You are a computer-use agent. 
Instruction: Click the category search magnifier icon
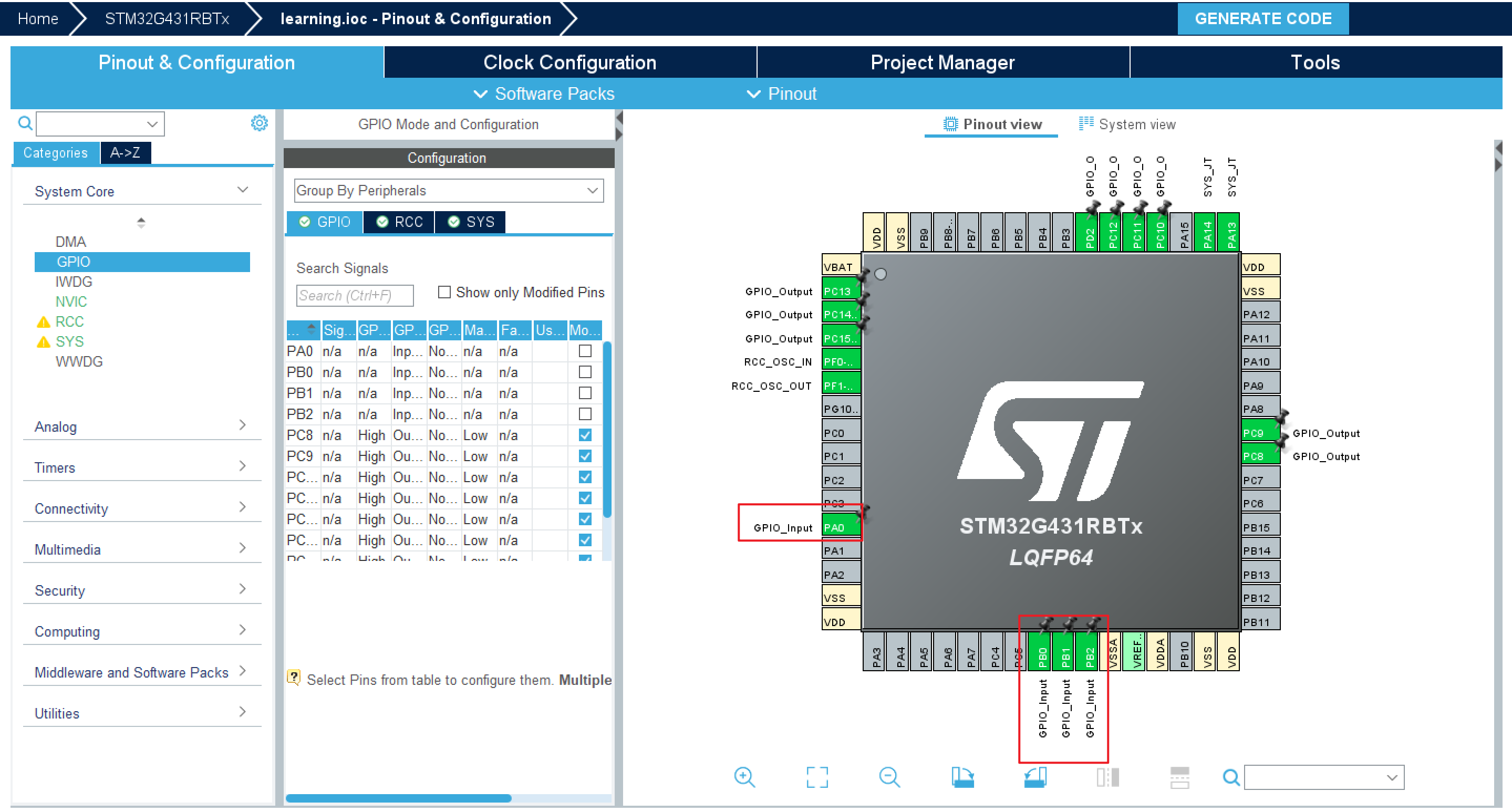click(x=25, y=123)
